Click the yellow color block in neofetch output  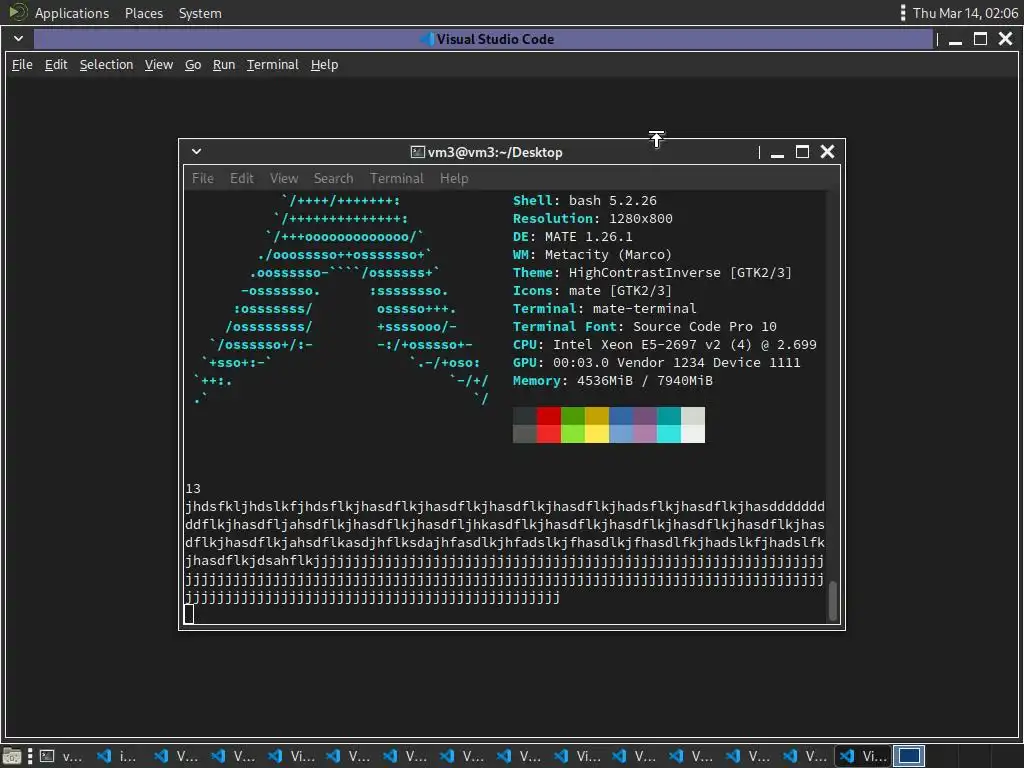pos(597,424)
